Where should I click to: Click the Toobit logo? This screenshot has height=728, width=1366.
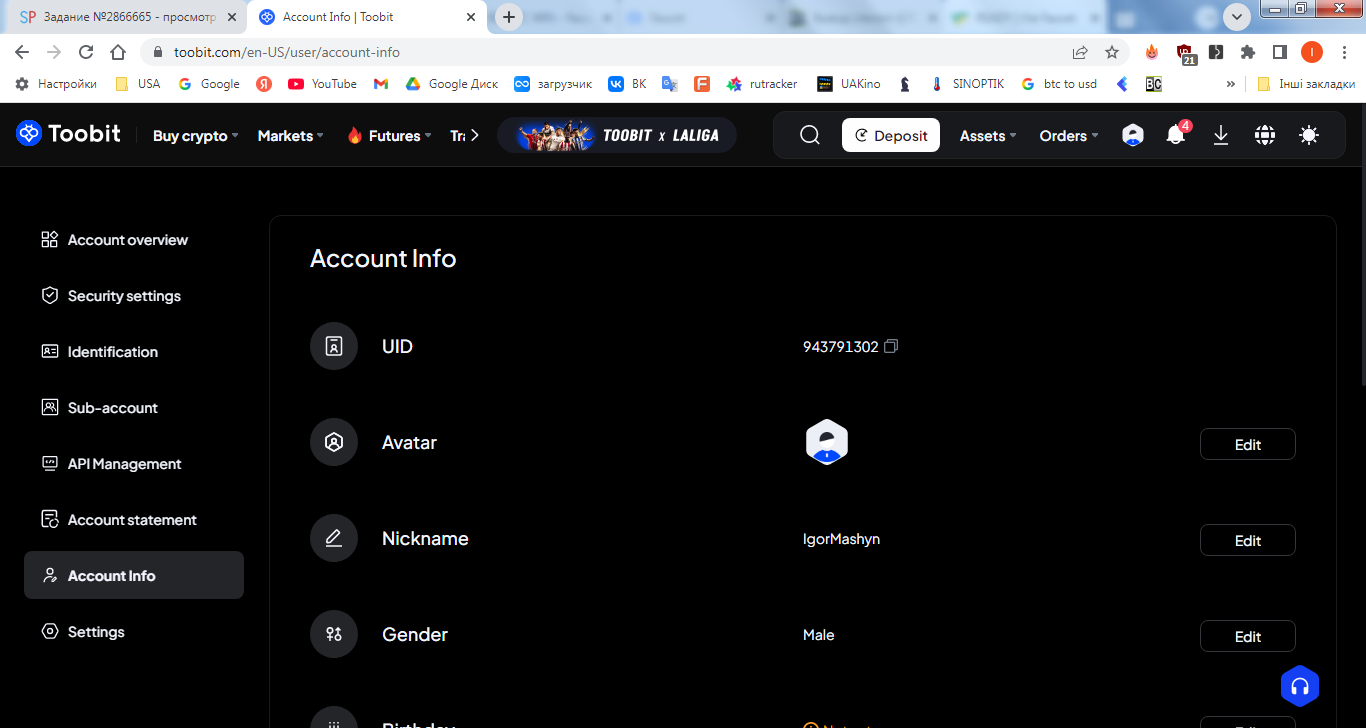click(x=68, y=133)
